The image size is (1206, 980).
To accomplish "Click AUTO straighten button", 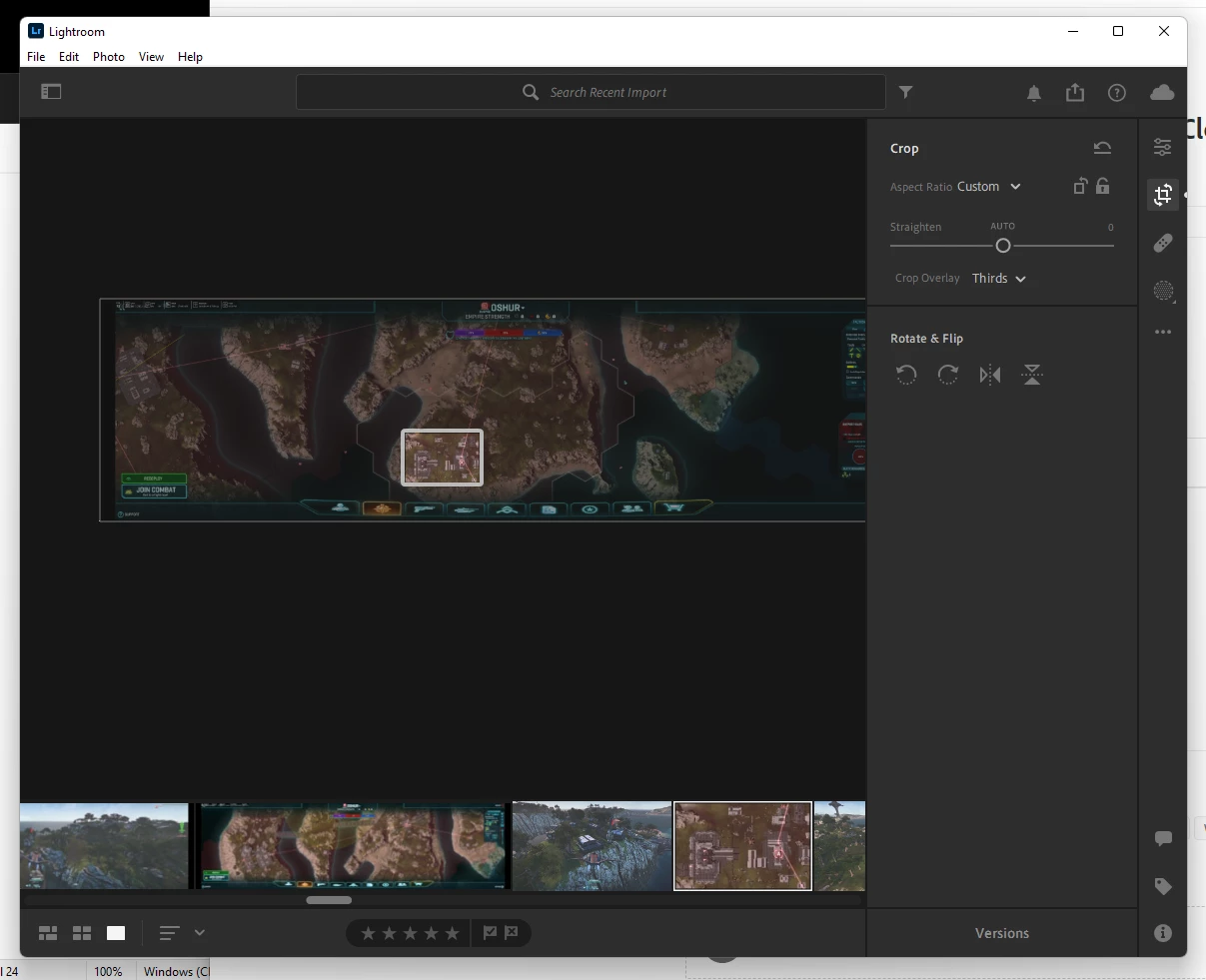I will point(1002,226).
